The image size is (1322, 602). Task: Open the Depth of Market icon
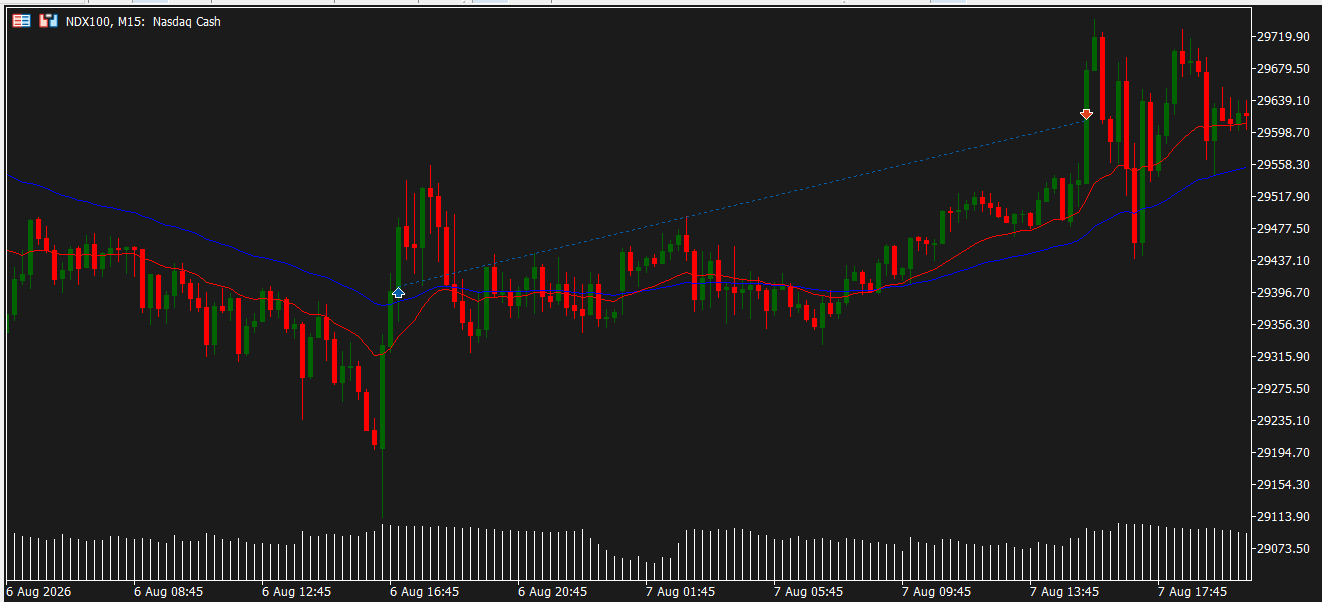point(48,21)
